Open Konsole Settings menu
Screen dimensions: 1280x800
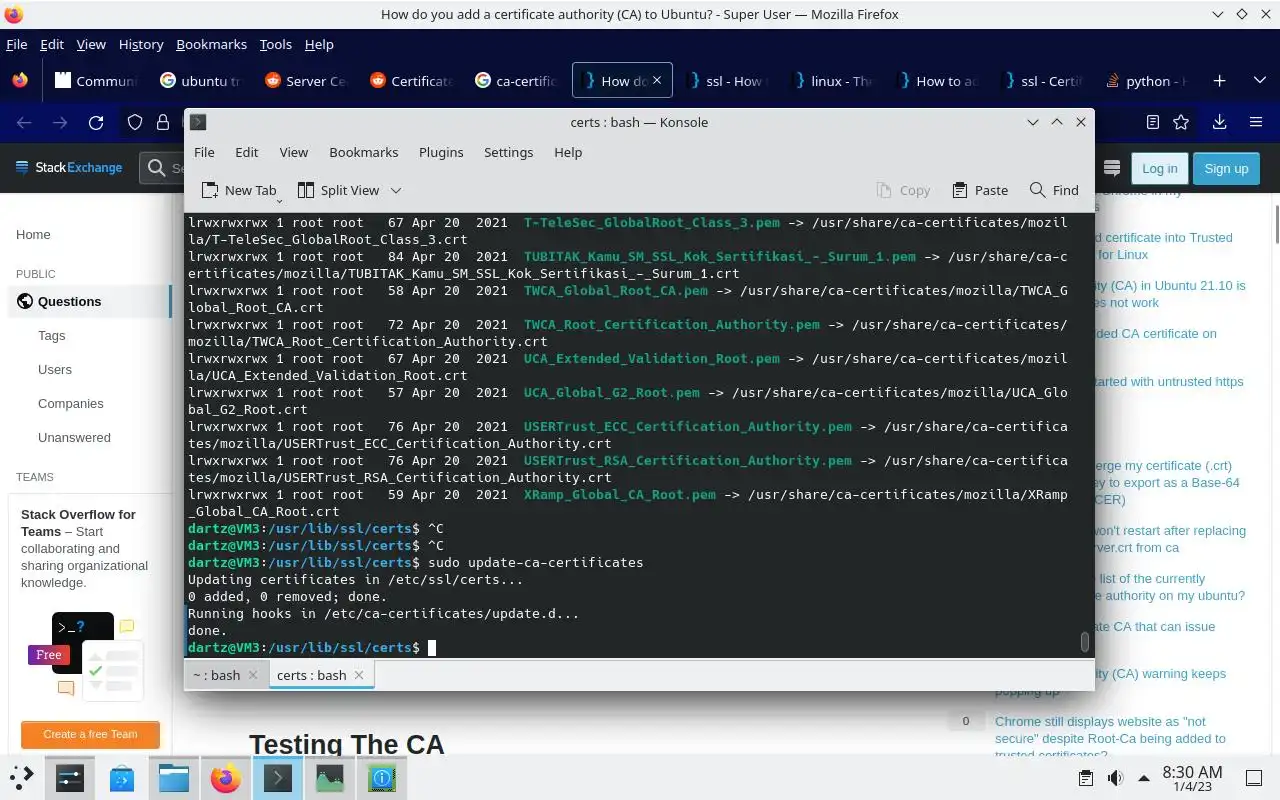point(508,152)
